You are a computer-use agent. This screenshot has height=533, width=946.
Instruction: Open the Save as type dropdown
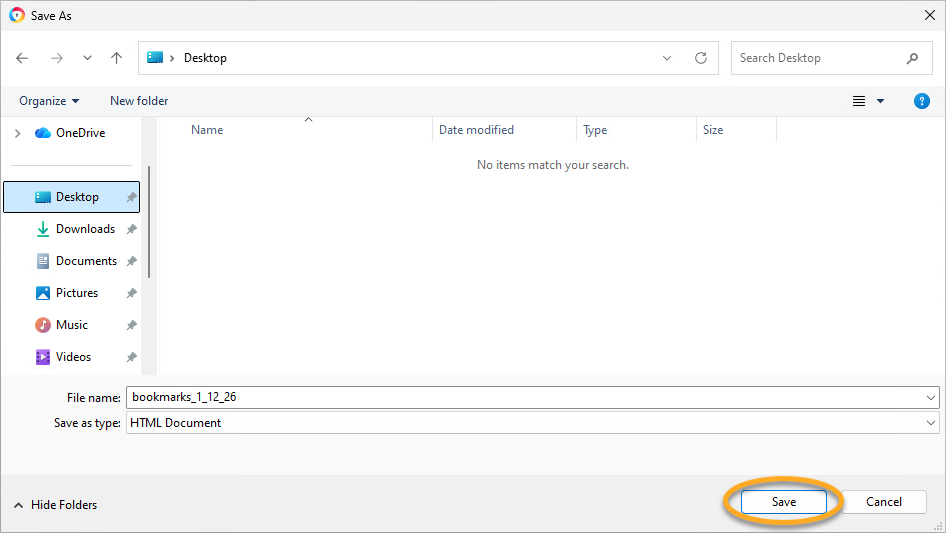pyautogui.click(x=531, y=423)
